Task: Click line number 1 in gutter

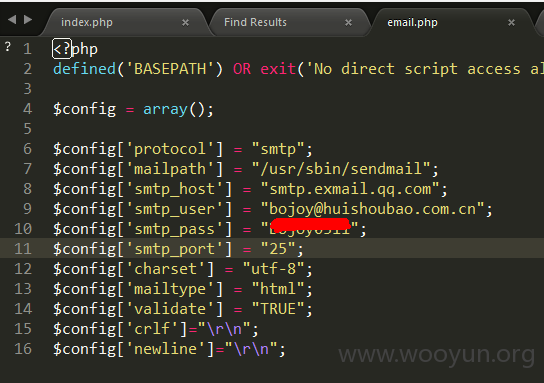Action: click(27, 49)
